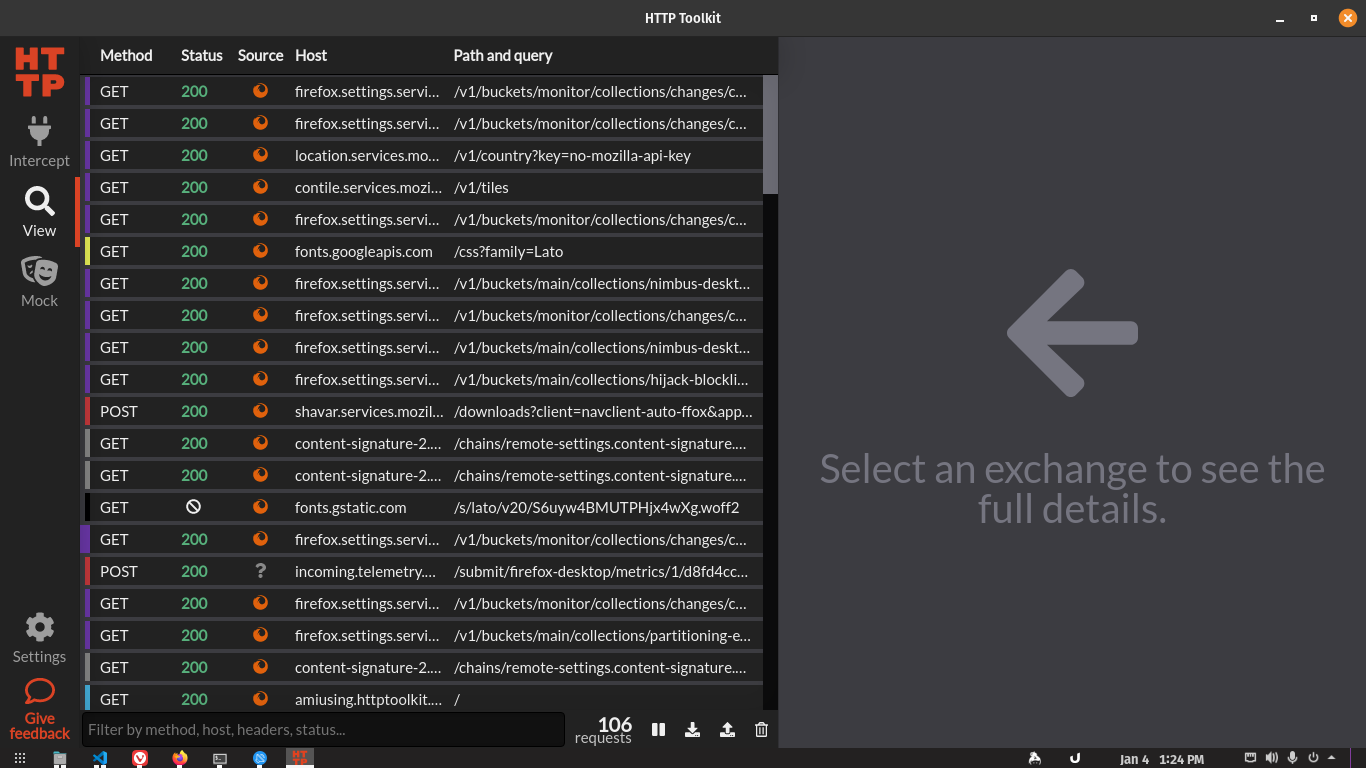Viewport: 1366px width, 768px height.
Task: Import requests using the upload icon
Action: (727, 730)
